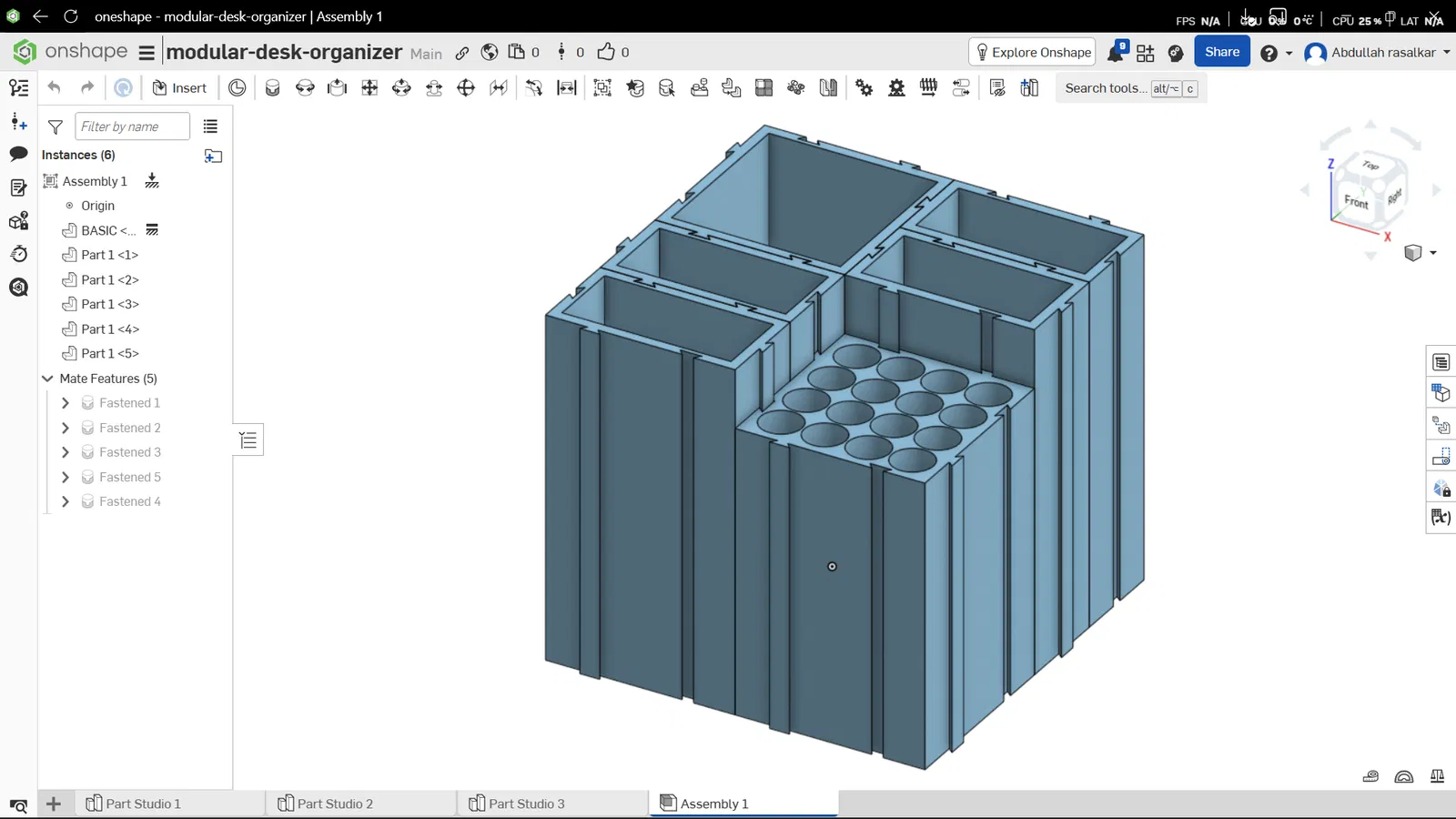Expand the Fastened 5 mate

[x=66, y=477]
